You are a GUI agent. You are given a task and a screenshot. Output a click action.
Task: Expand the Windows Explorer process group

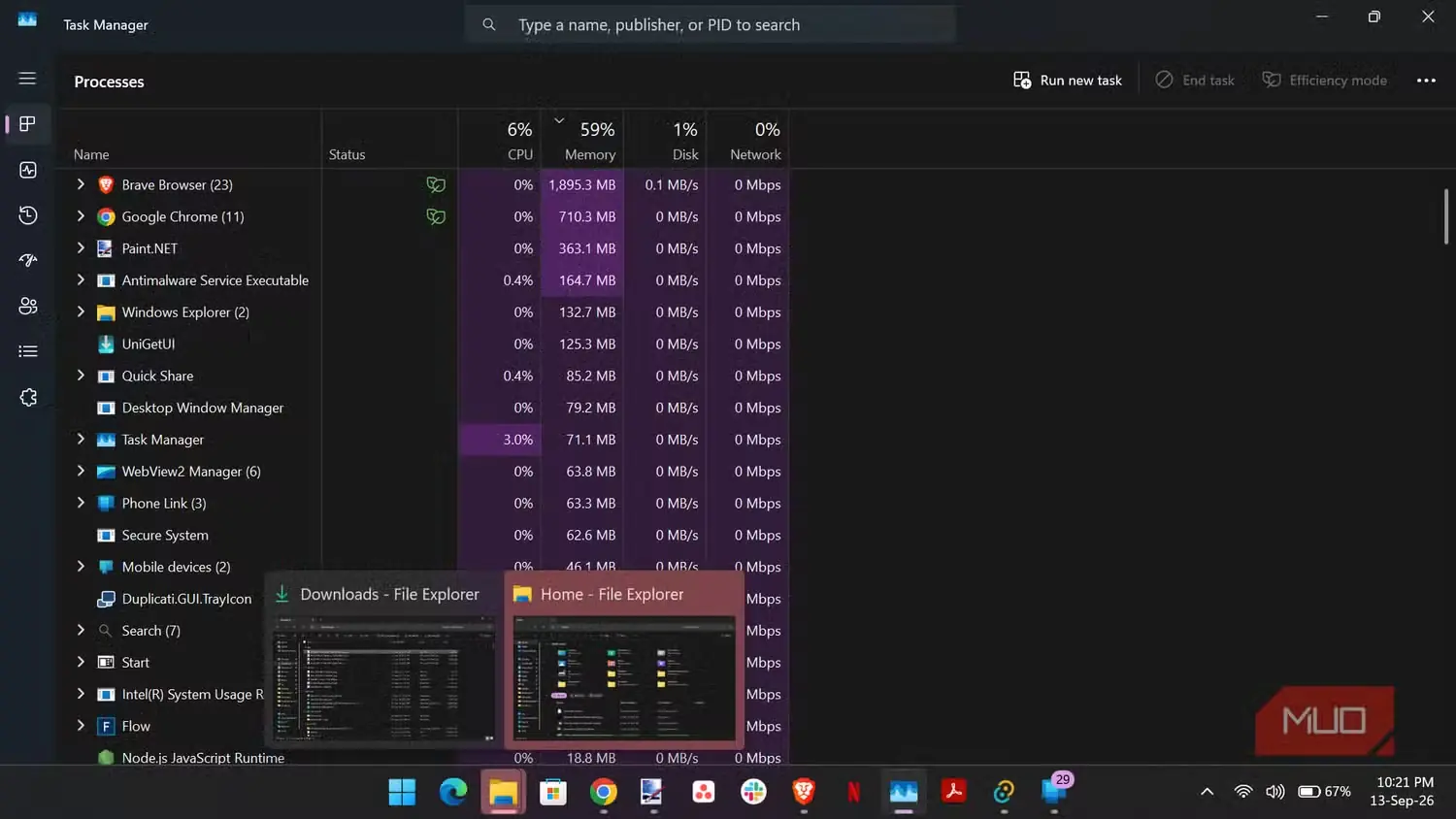81,312
